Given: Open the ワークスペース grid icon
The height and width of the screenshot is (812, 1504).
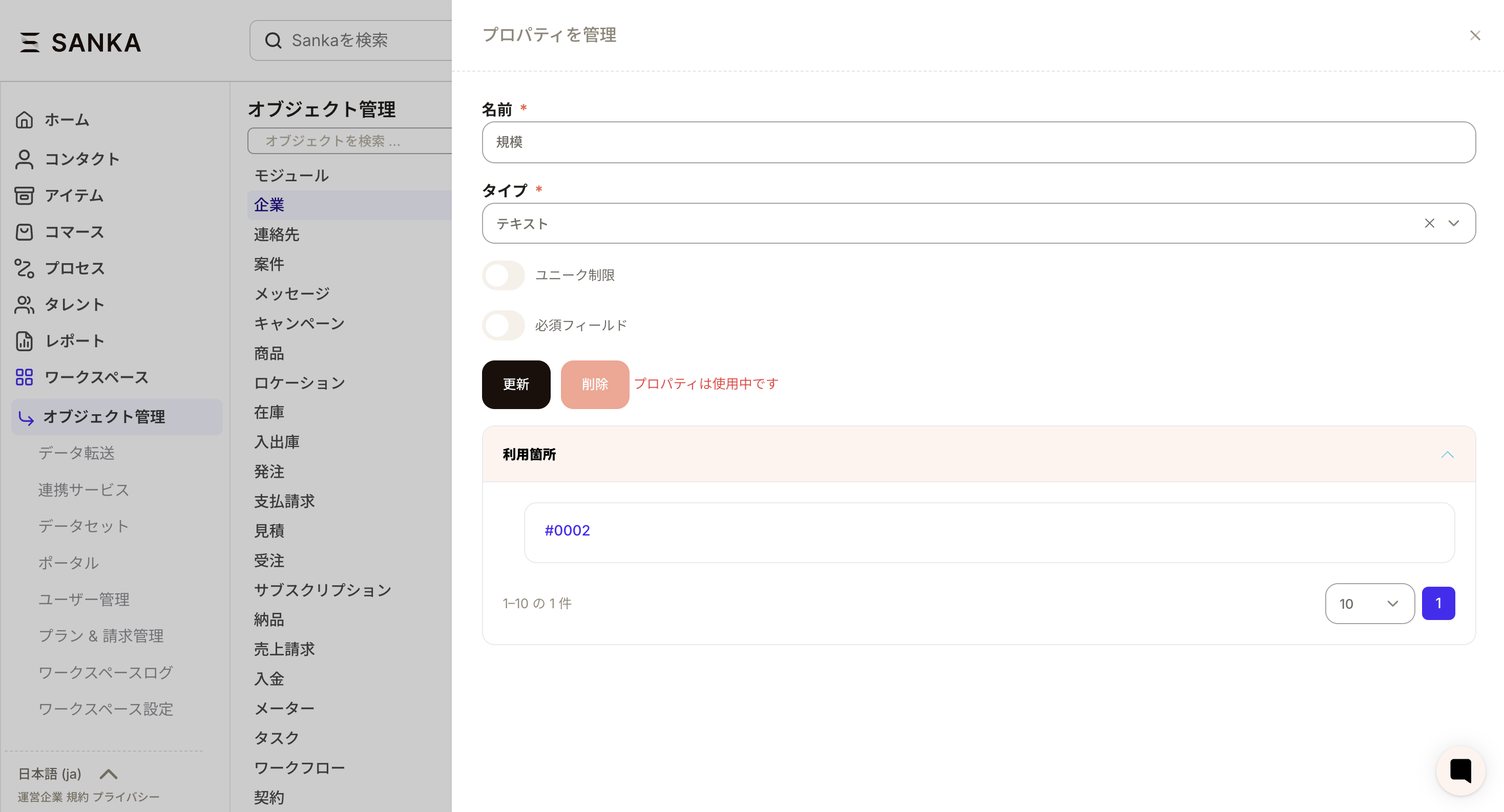Looking at the screenshot, I should click(24, 377).
